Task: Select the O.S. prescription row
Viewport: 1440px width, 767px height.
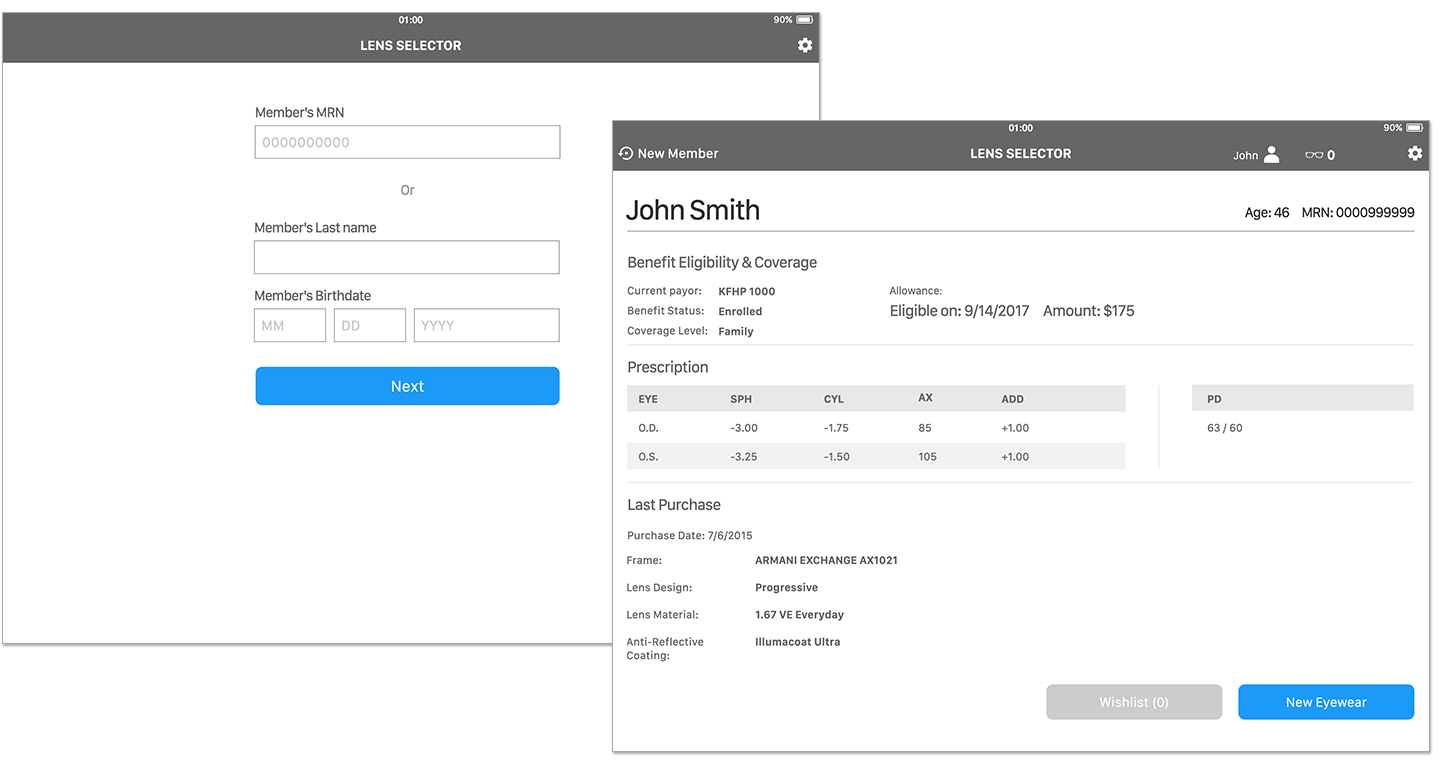Action: click(x=875, y=457)
